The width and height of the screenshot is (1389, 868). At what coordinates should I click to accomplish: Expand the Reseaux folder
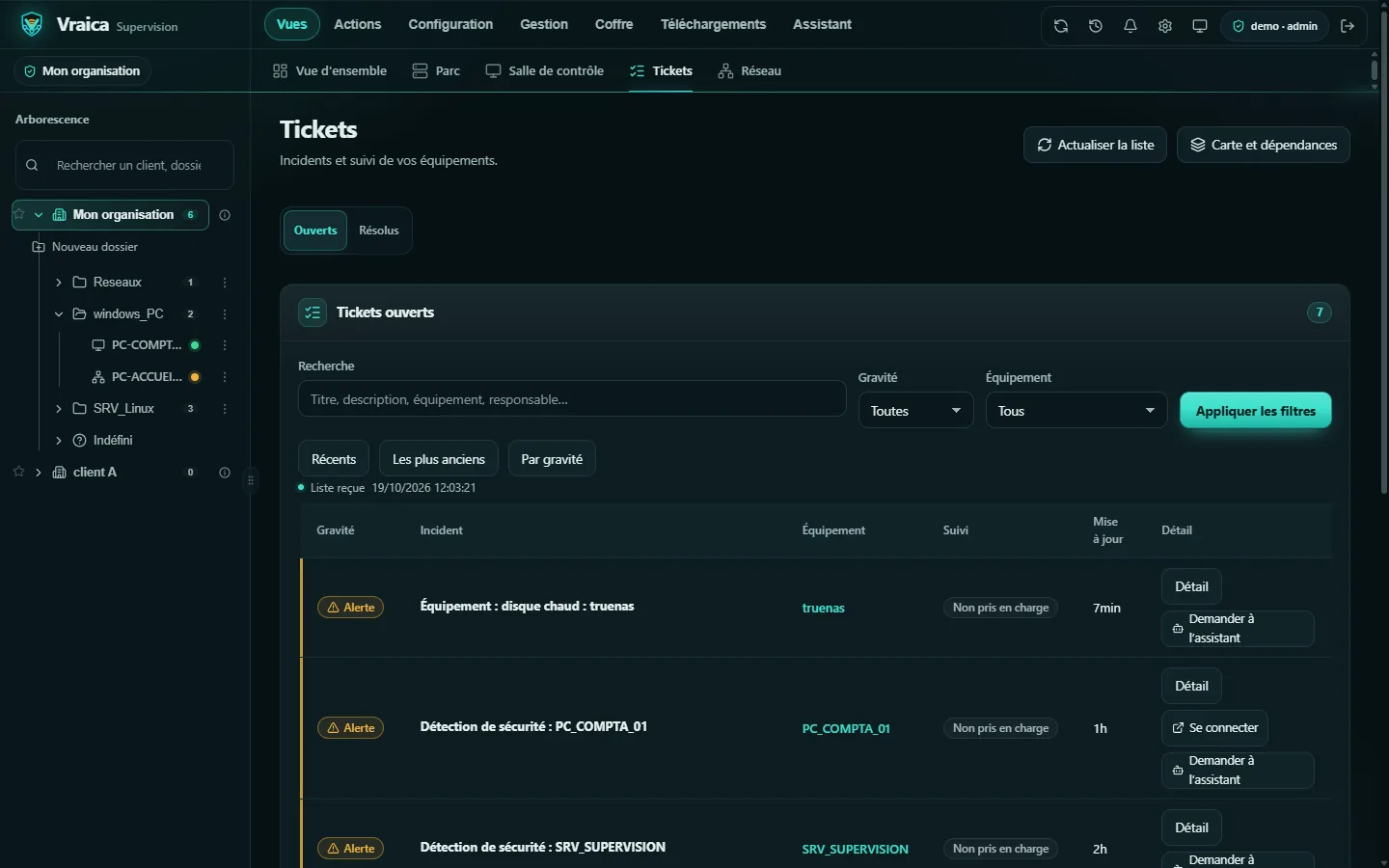[x=59, y=283]
